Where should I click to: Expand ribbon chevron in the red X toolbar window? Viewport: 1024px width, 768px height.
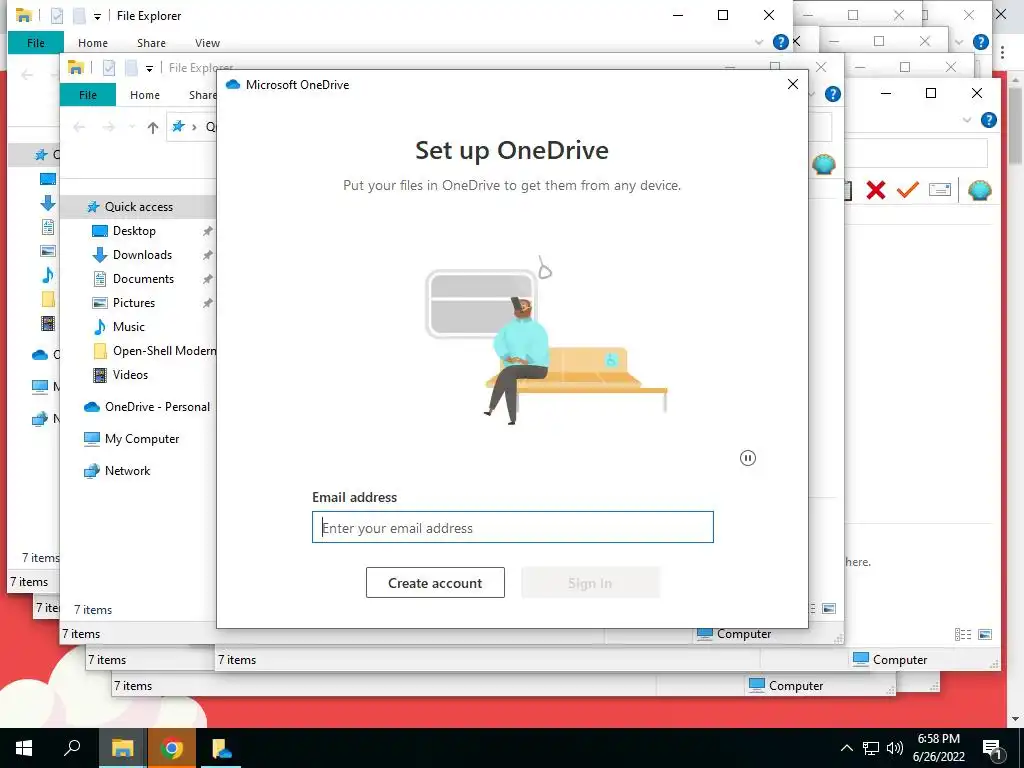967,120
